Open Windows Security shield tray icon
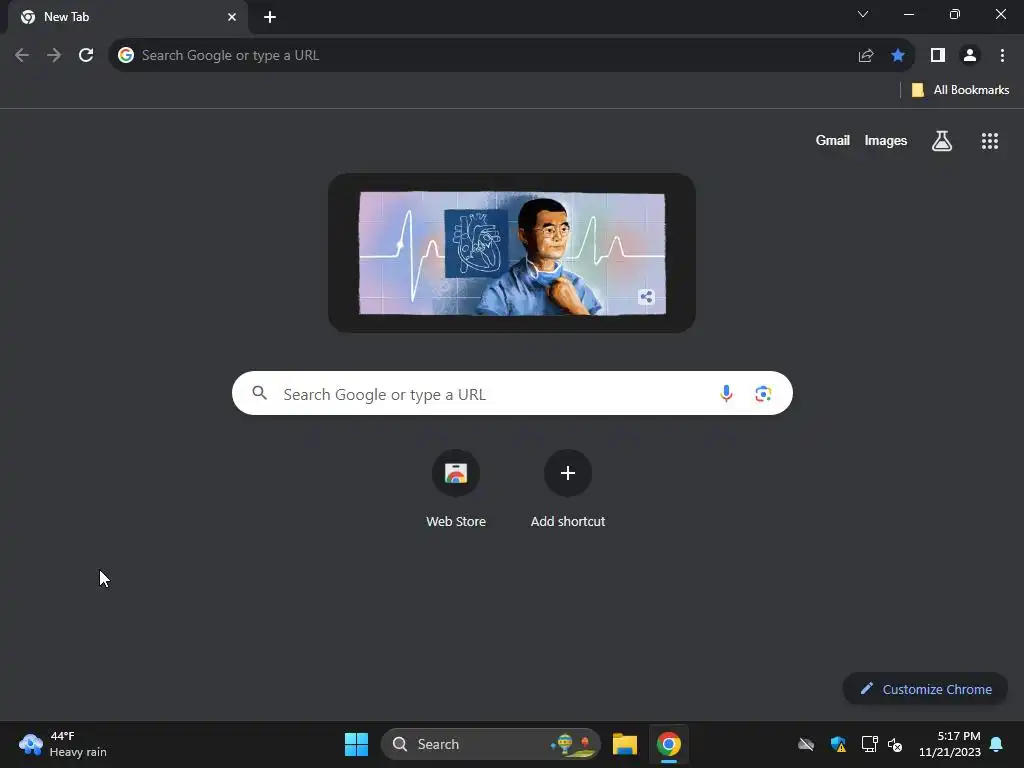Viewport: 1024px width, 768px height. tap(838, 744)
